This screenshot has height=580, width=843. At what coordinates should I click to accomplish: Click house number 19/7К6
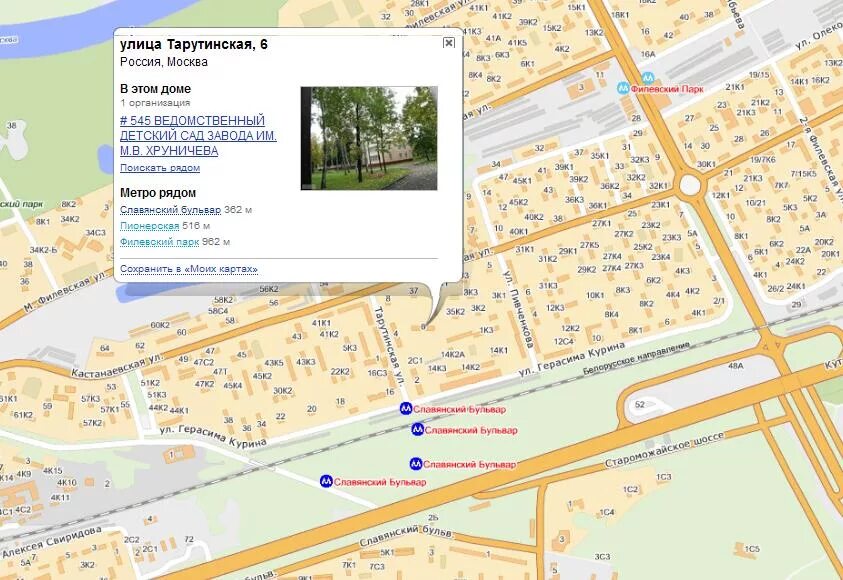[x=763, y=160]
